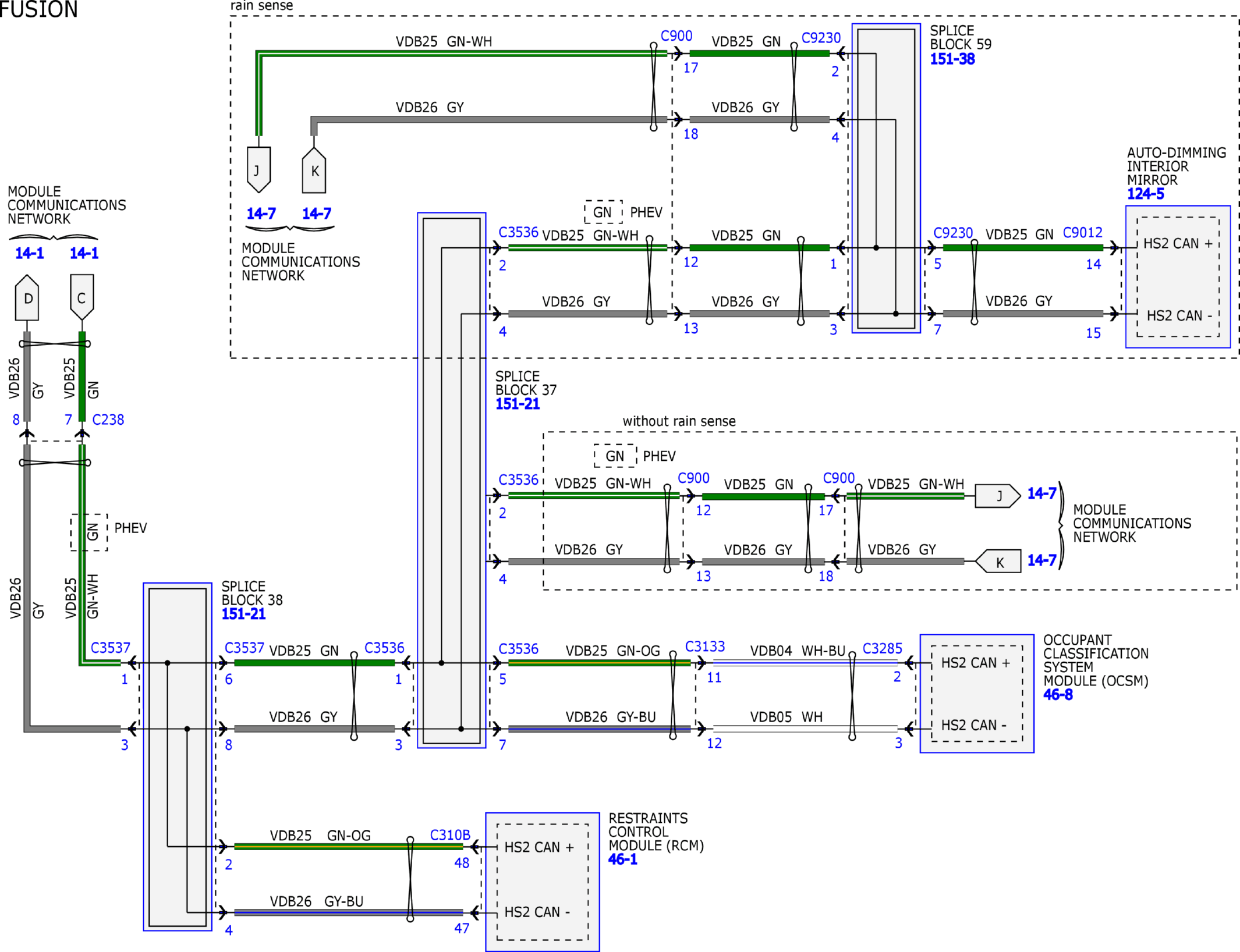Viewport: 1240px width, 952px height.
Task: Select the Splice Block 59 box
Action: coord(886,178)
